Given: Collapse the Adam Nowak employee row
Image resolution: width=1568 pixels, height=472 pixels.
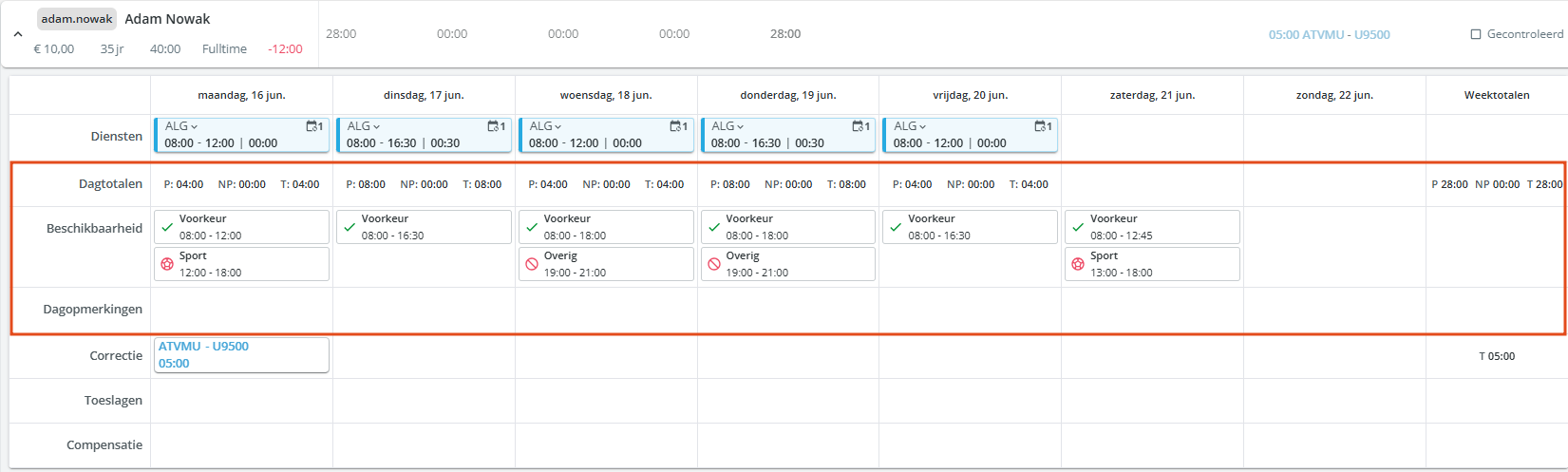Looking at the screenshot, I should 17,34.
